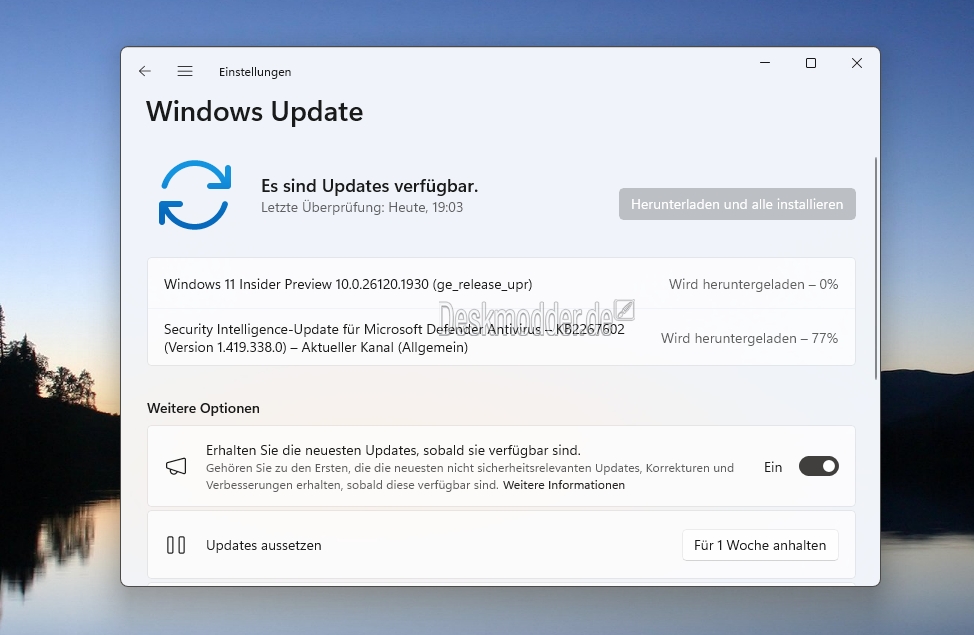Pause updates with Für 1 Woche anhalten
The height and width of the screenshot is (635, 974).
pyautogui.click(x=760, y=545)
